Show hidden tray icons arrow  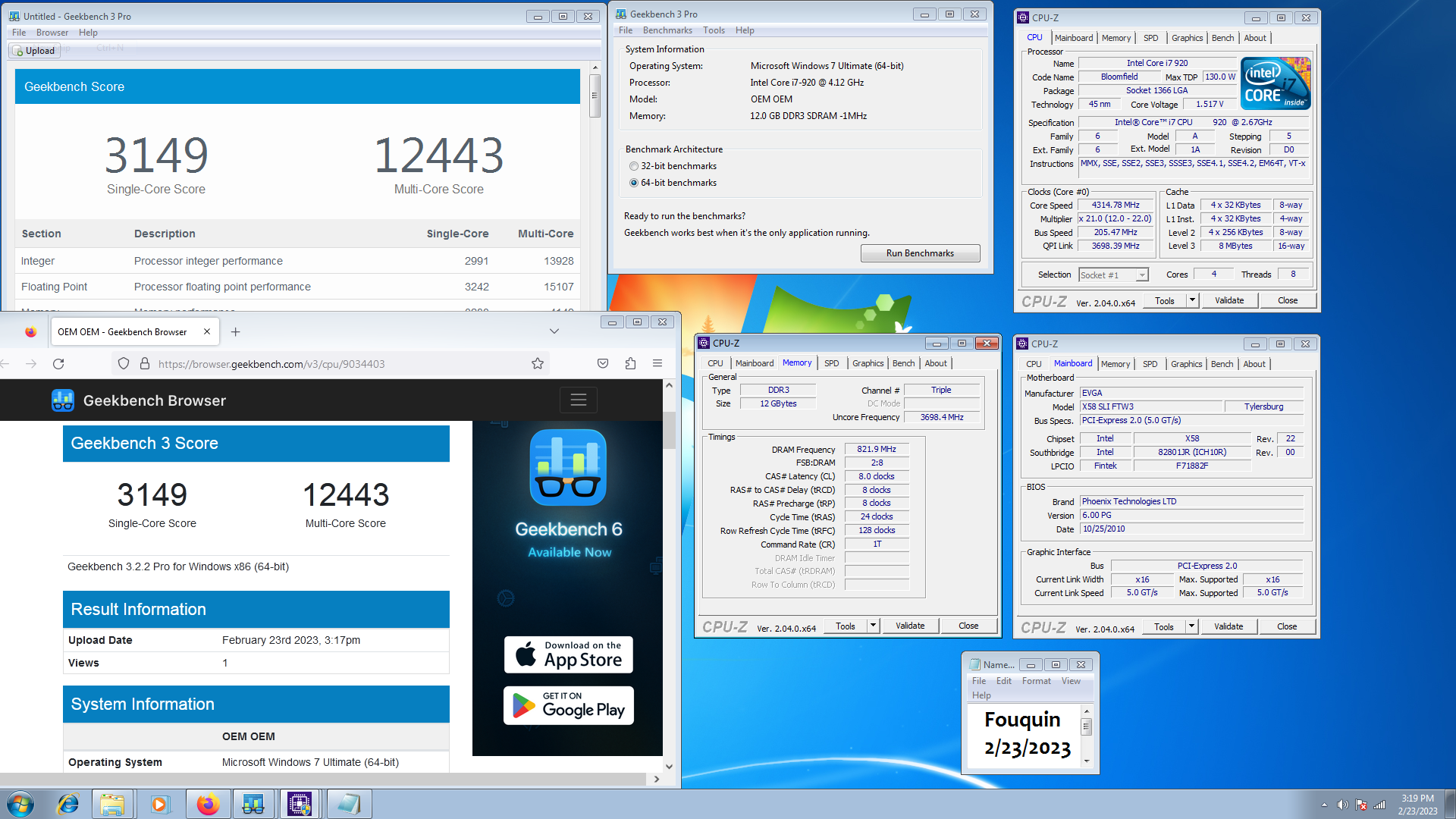coord(1324,805)
